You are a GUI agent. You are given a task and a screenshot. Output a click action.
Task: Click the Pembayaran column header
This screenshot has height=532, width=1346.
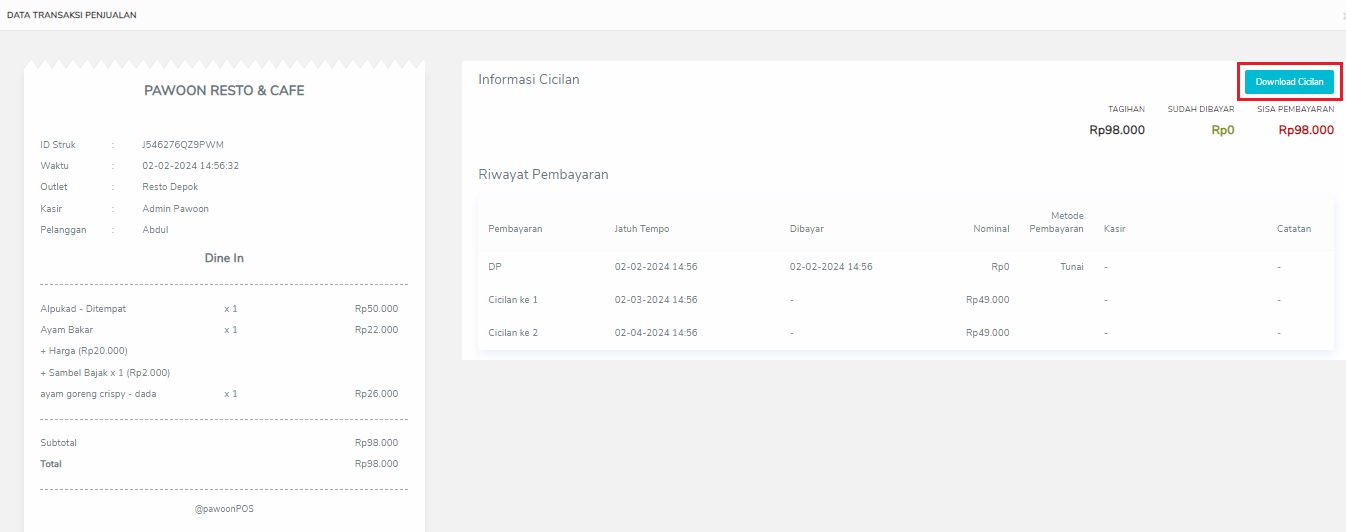[515, 229]
